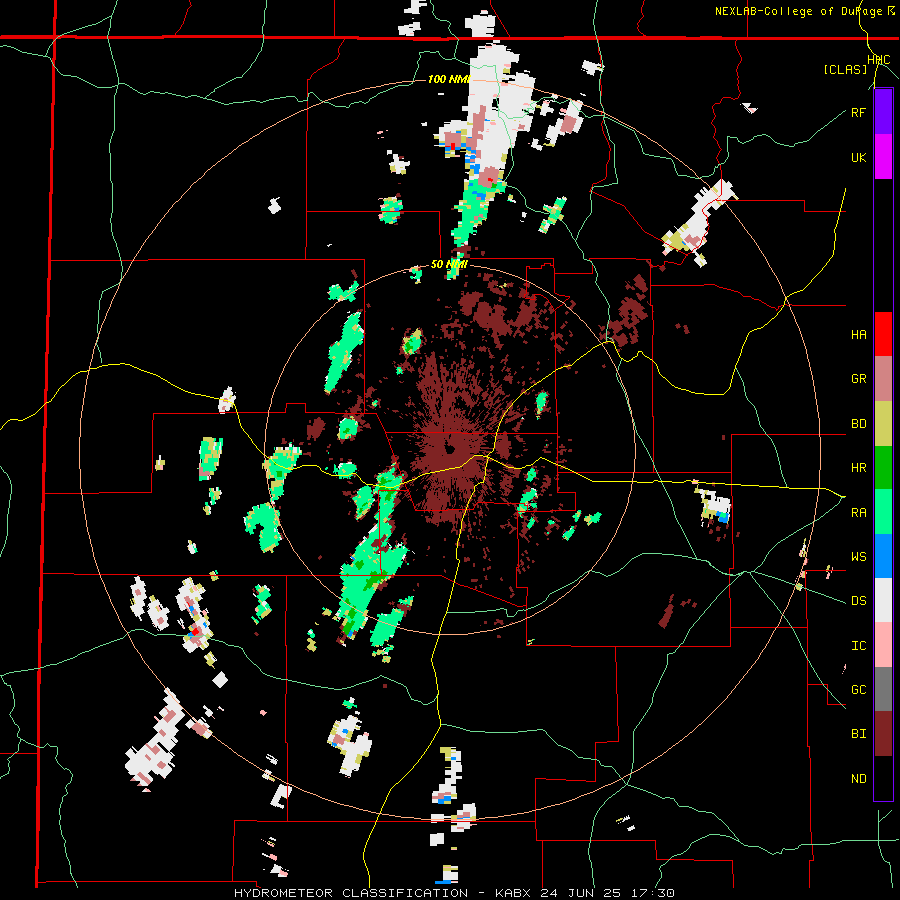900x900 pixels.
Task: Click the BI brown legend swatch
Action: (883, 734)
